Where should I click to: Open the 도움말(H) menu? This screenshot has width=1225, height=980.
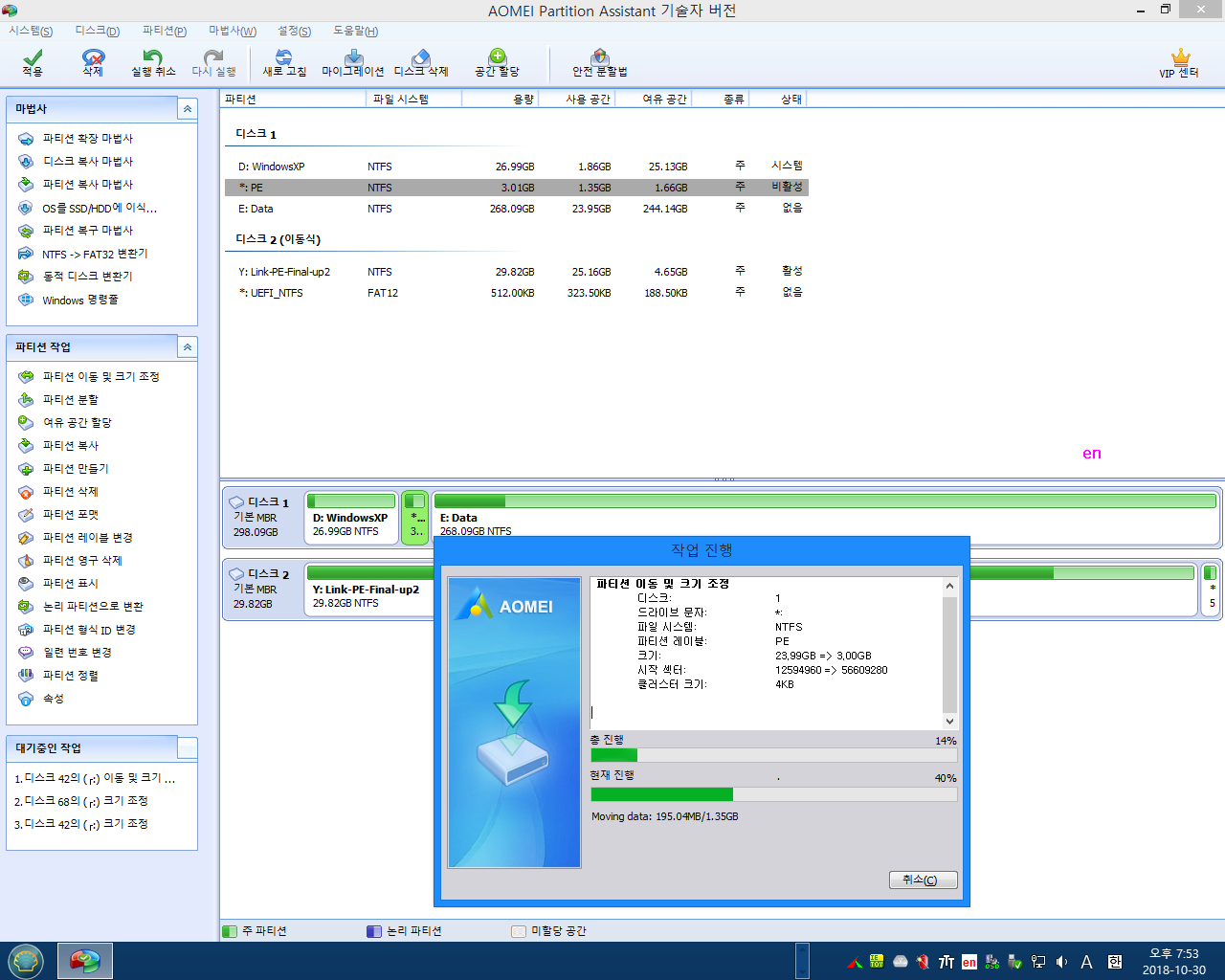(x=356, y=31)
